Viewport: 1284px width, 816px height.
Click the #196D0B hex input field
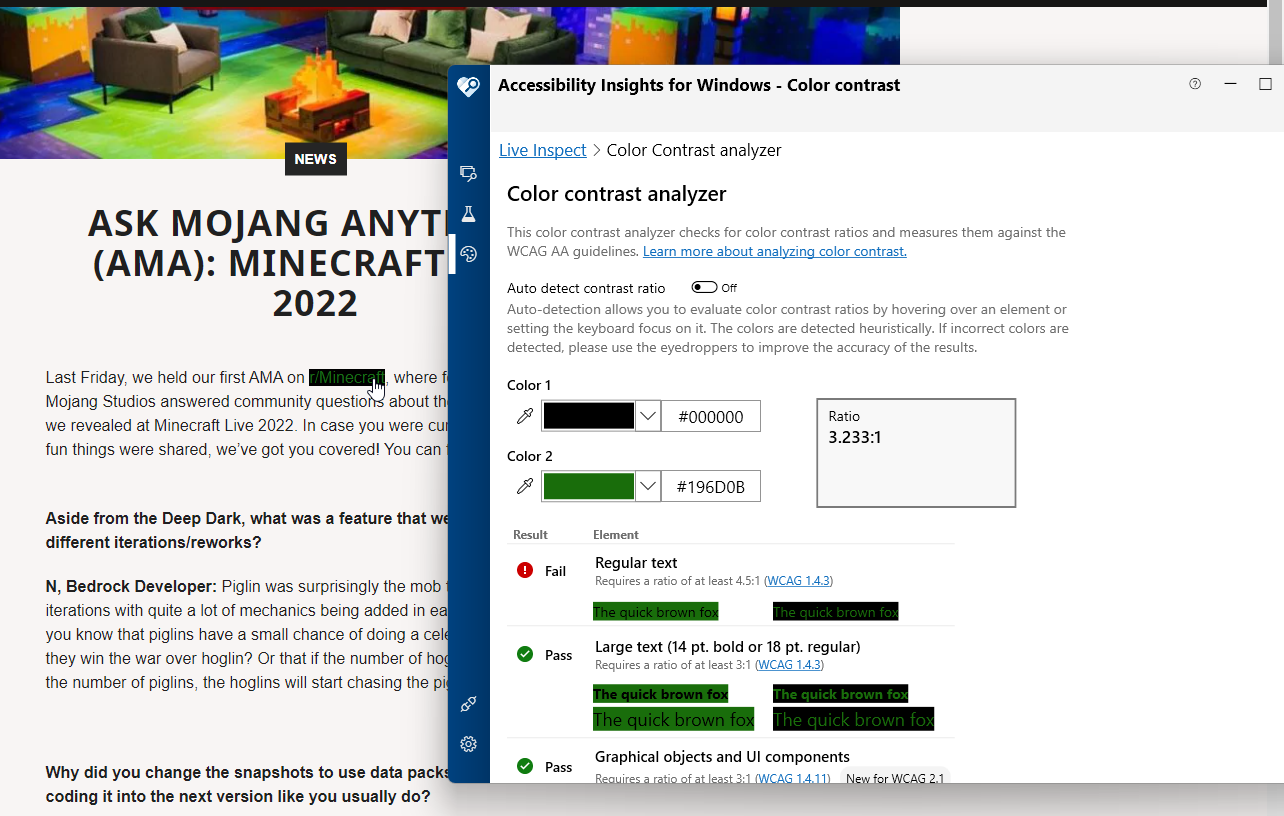point(711,487)
